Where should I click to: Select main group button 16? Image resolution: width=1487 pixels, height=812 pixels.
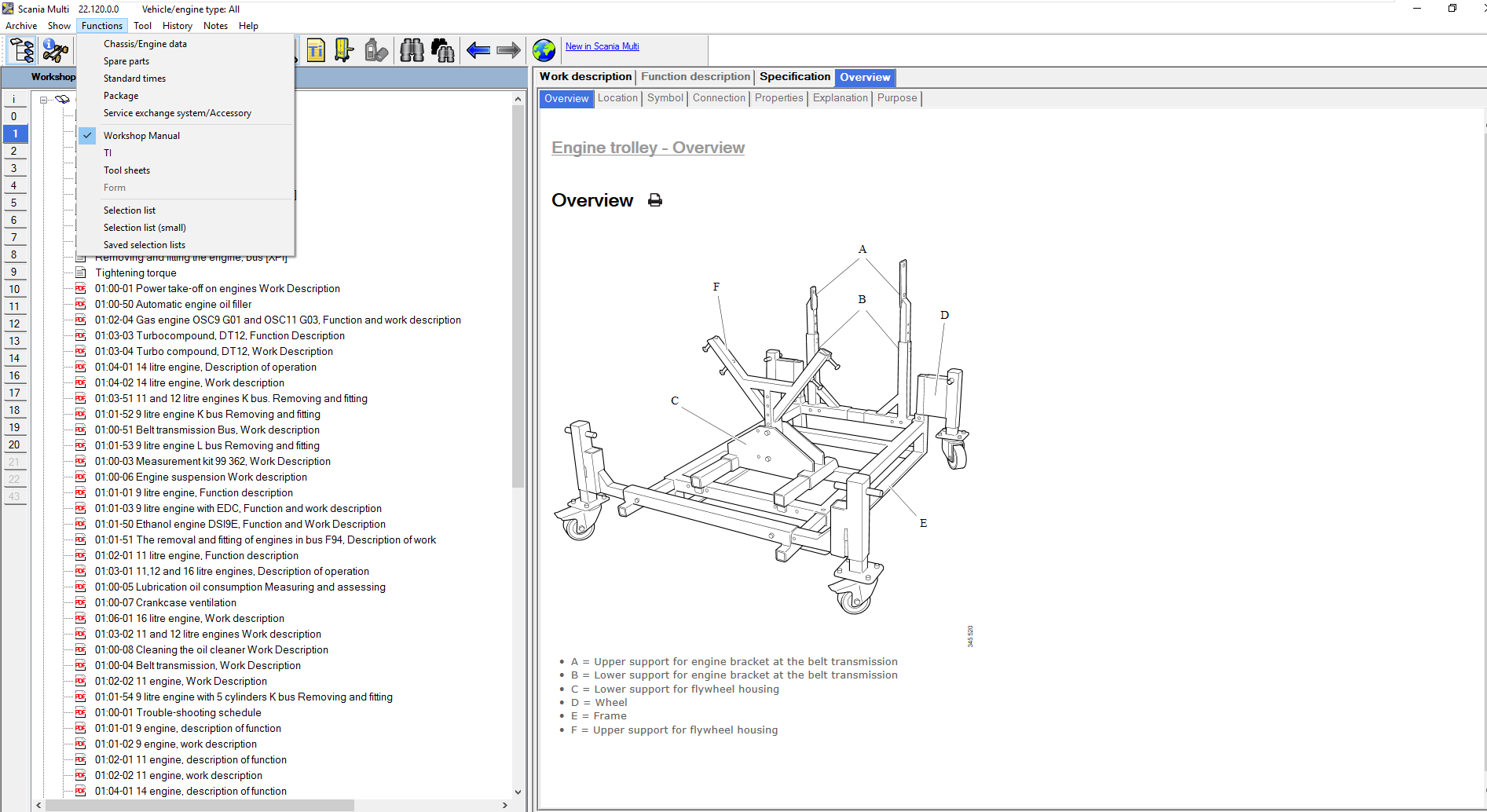coord(14,375)
